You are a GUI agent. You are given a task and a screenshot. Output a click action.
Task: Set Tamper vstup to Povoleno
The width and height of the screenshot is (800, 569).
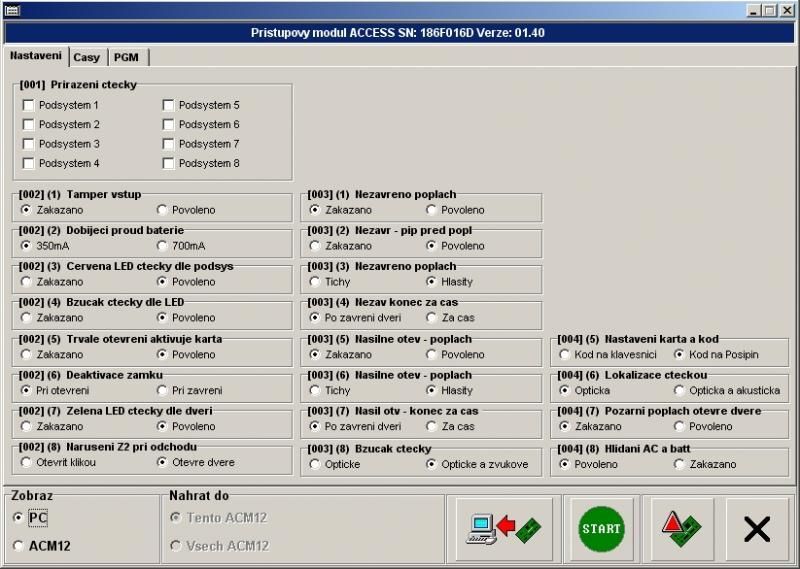pyautogui.click(x=162, y=210)
